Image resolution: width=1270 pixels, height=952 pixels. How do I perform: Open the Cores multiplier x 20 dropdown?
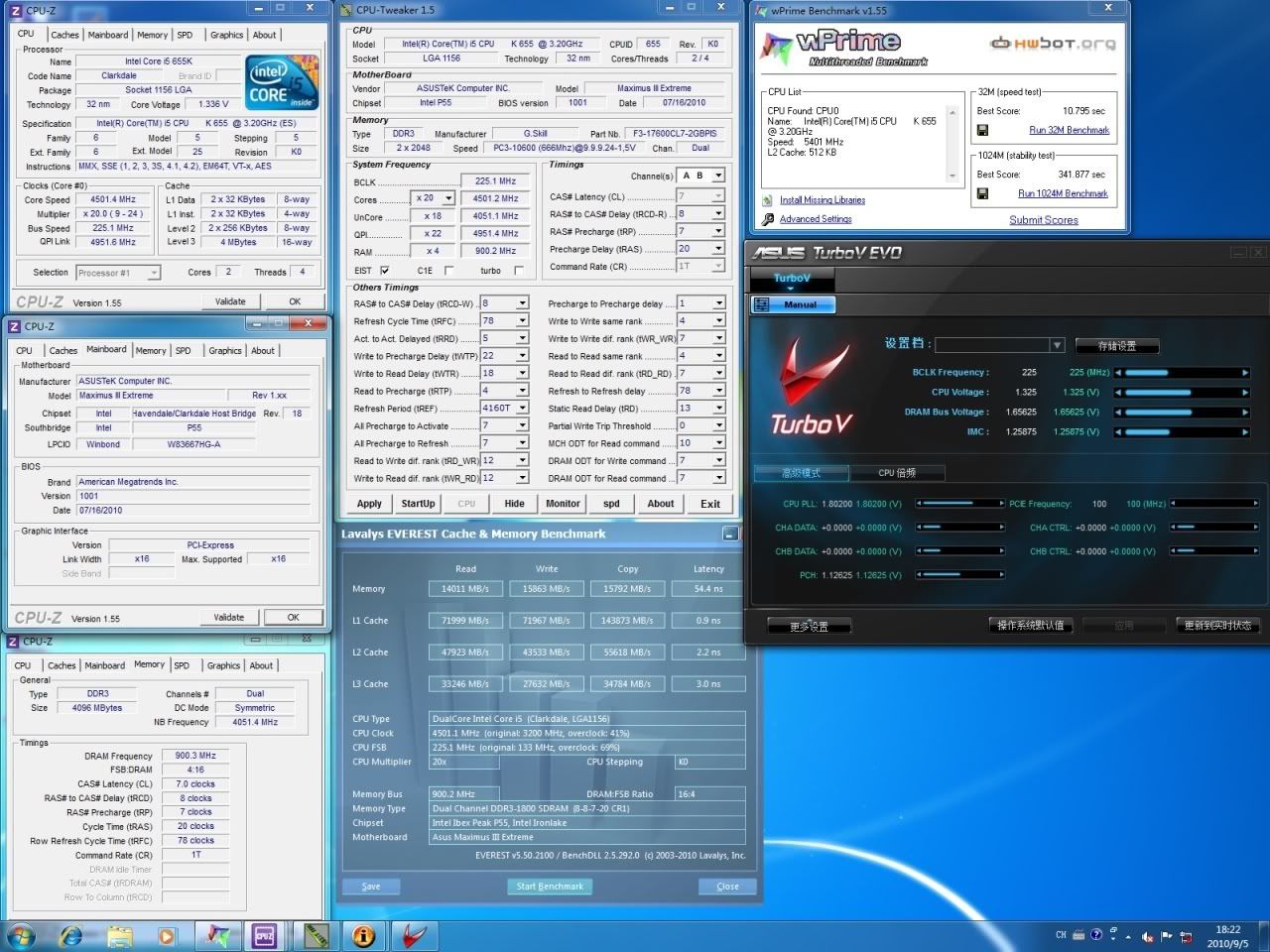pyautogui.click(x=448, y=198)
